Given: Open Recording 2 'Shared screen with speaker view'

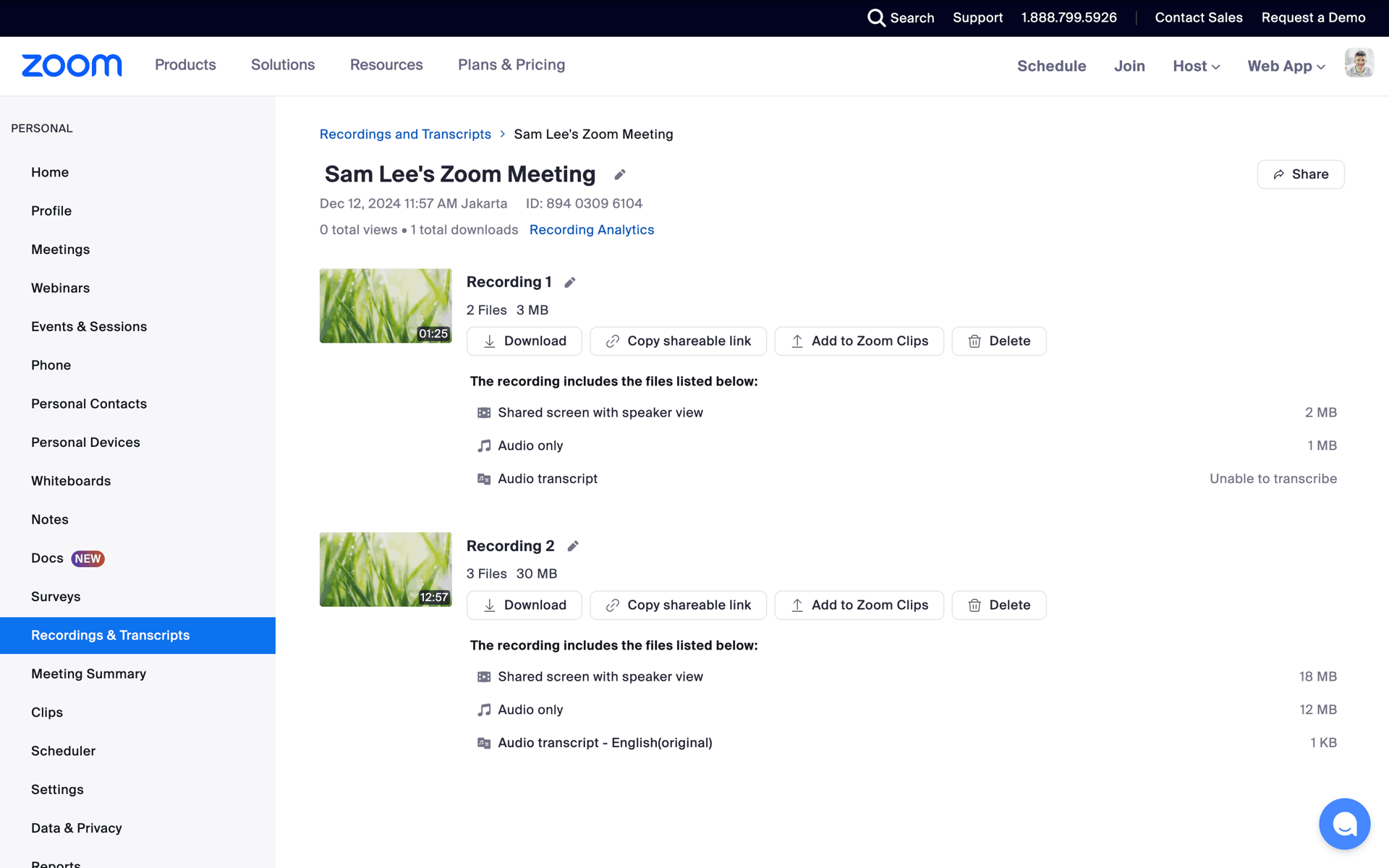Looking at the screenshot, I should [600, 677].
